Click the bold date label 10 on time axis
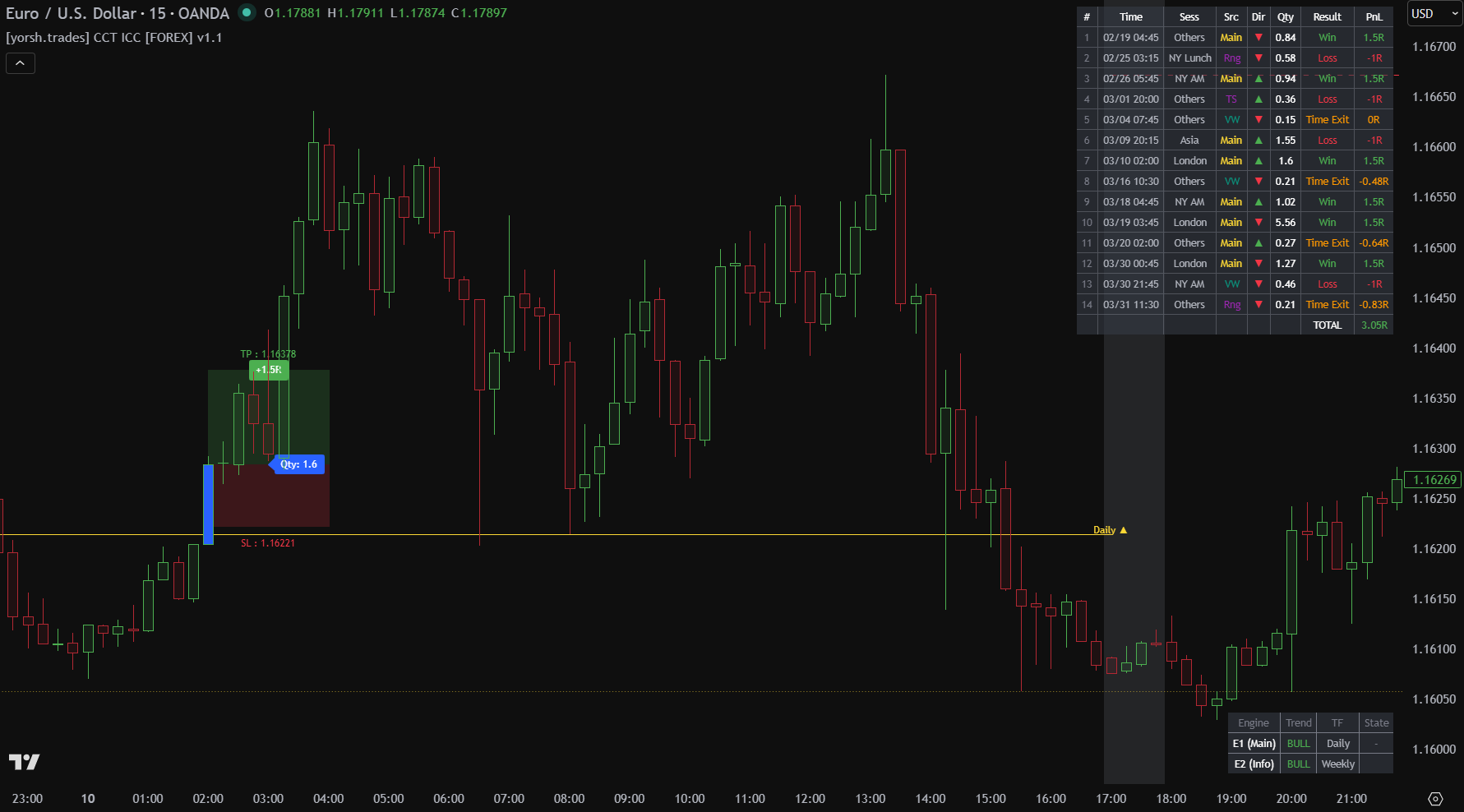The height and width of the screenshot is (812, 1464). coord(88,799)
